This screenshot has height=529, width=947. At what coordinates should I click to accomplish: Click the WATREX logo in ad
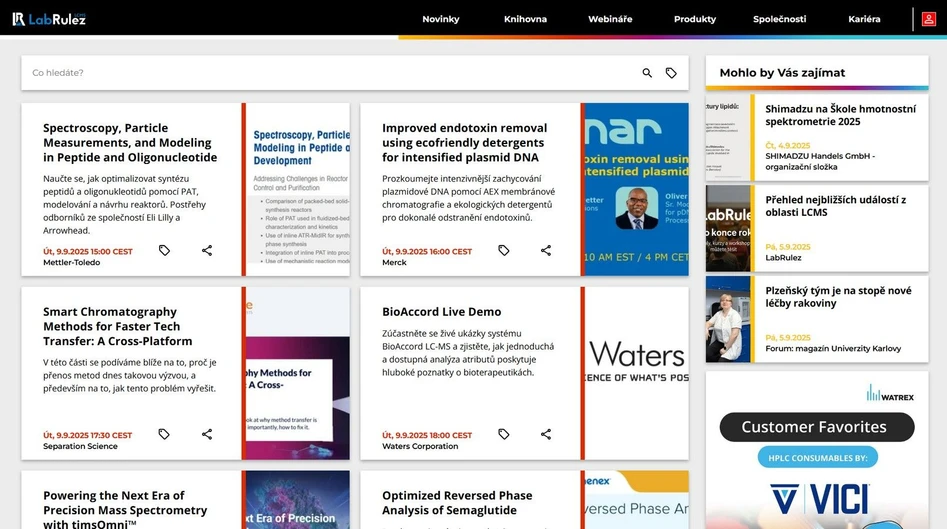pyautogui.click(x=890, y=393)
